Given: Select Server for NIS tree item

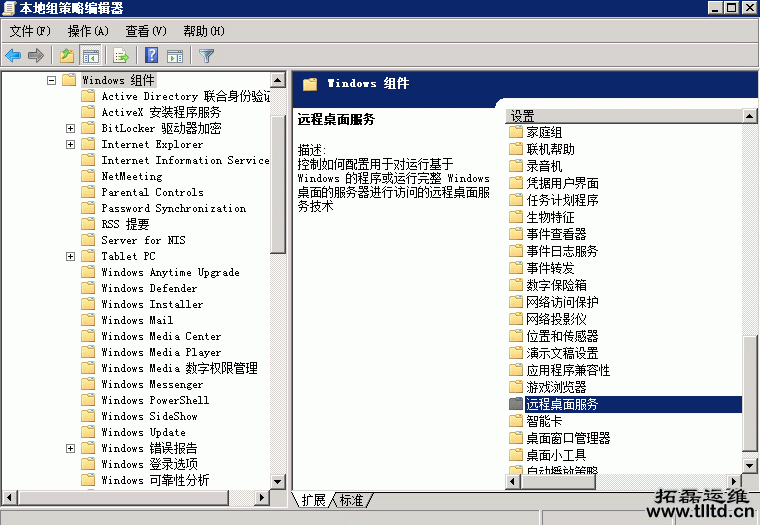Looking at the screenshot, I should (x=143, y=240).
